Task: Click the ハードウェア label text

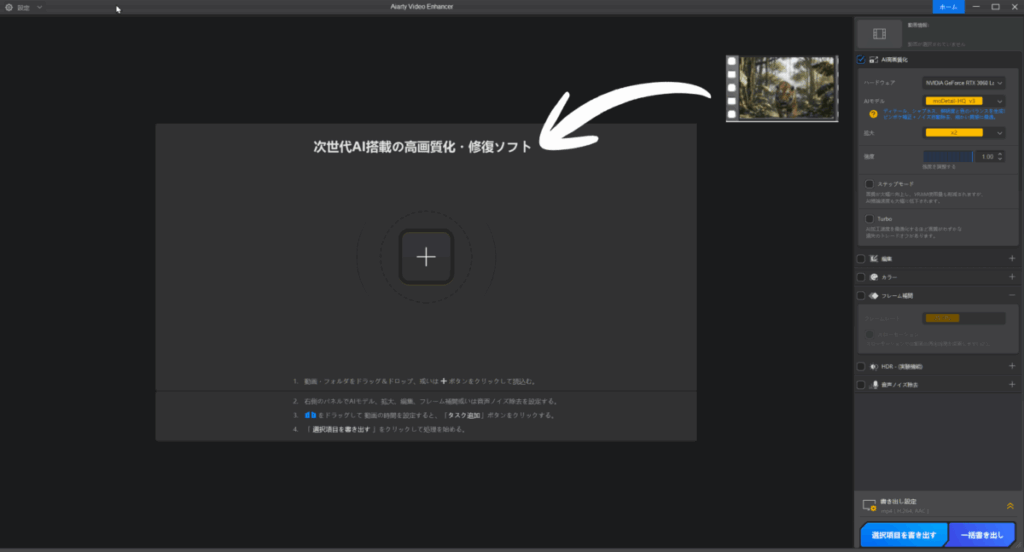Action: pos(879,83)
